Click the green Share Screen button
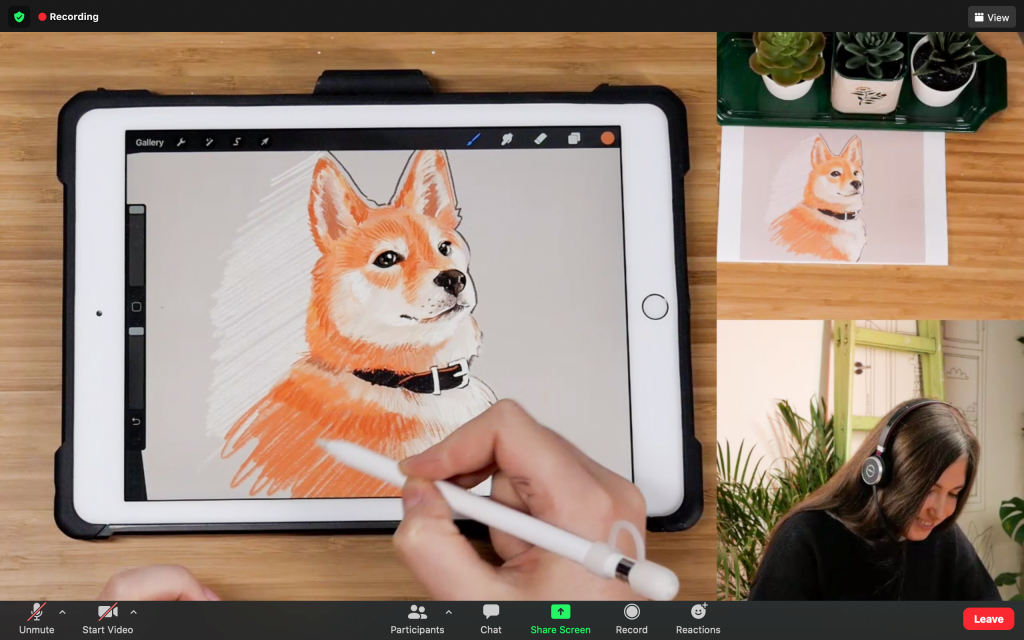The height and width of the screenshot is (640, 1024). pos(560,618)
